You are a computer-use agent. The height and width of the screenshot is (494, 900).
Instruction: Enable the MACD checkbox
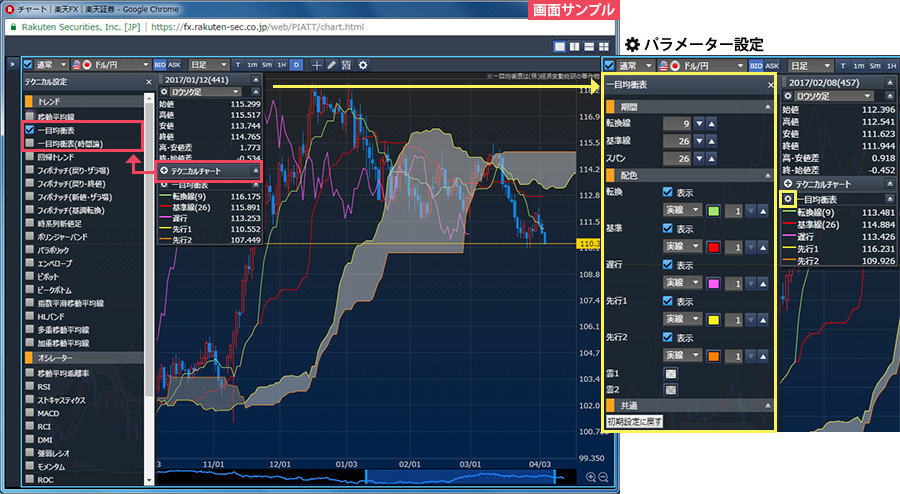click(x=29, y=413)
